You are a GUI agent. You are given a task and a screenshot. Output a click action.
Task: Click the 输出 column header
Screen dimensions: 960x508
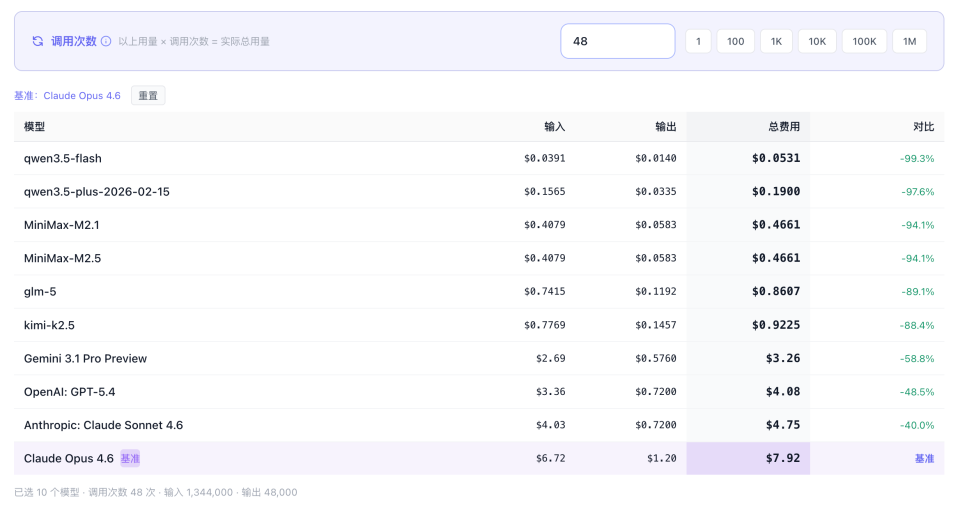point(665,127)
